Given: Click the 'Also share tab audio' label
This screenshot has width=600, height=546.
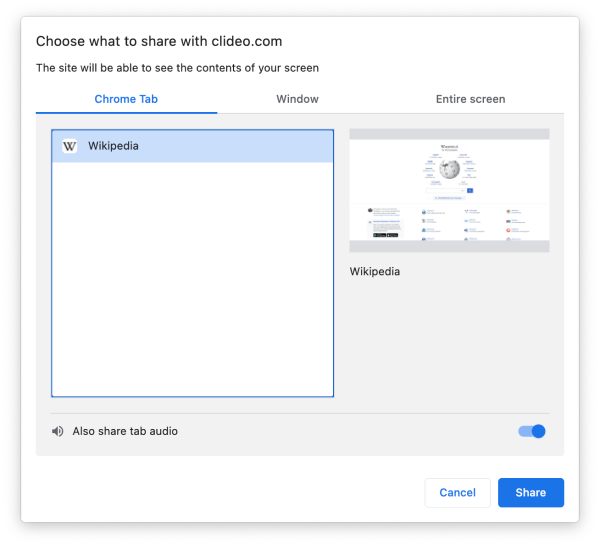Looking at the screenshot, I should [x=125, y=431].
